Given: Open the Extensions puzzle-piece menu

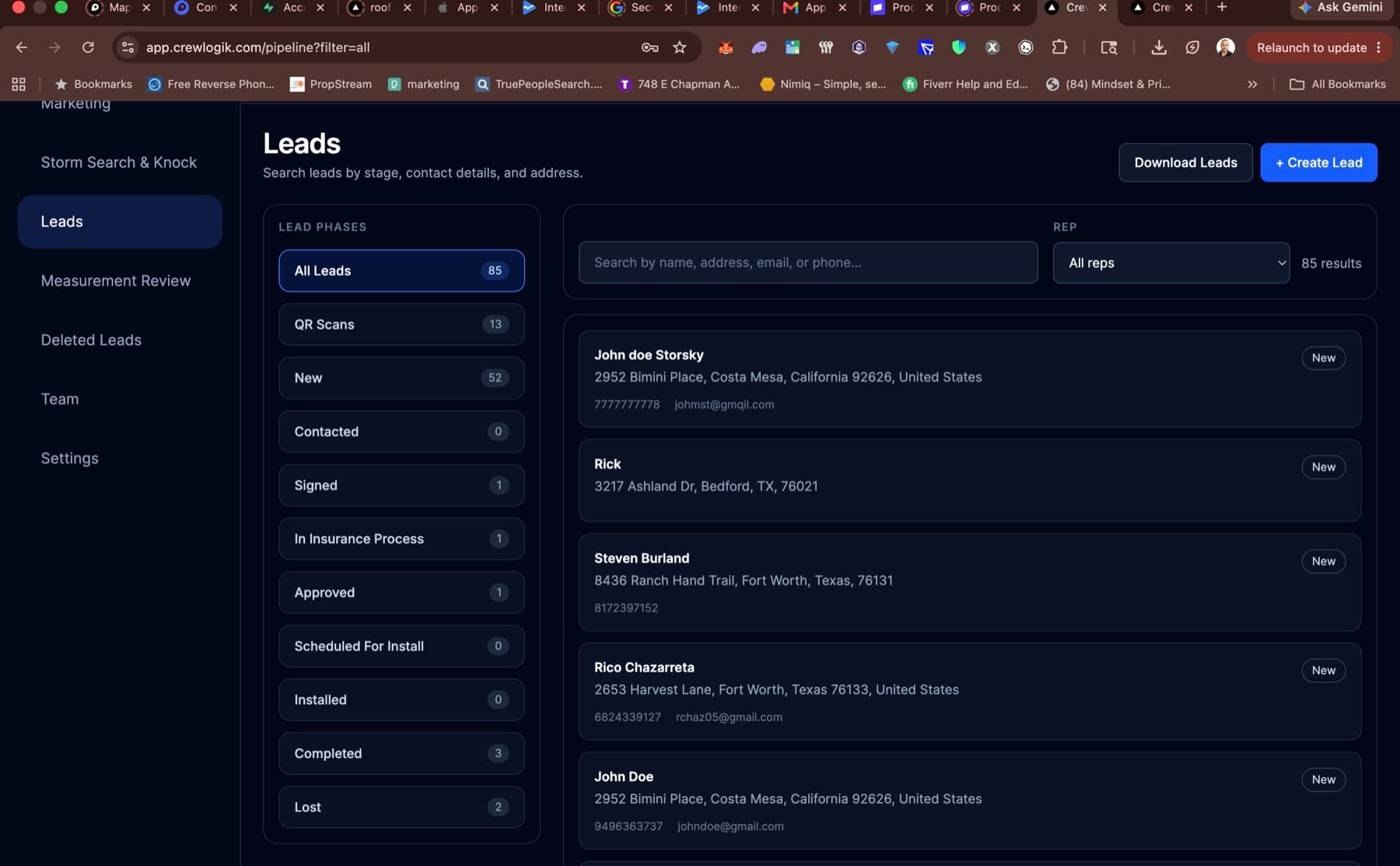Looking at the screenshot, I should (x=1059, y=47).
